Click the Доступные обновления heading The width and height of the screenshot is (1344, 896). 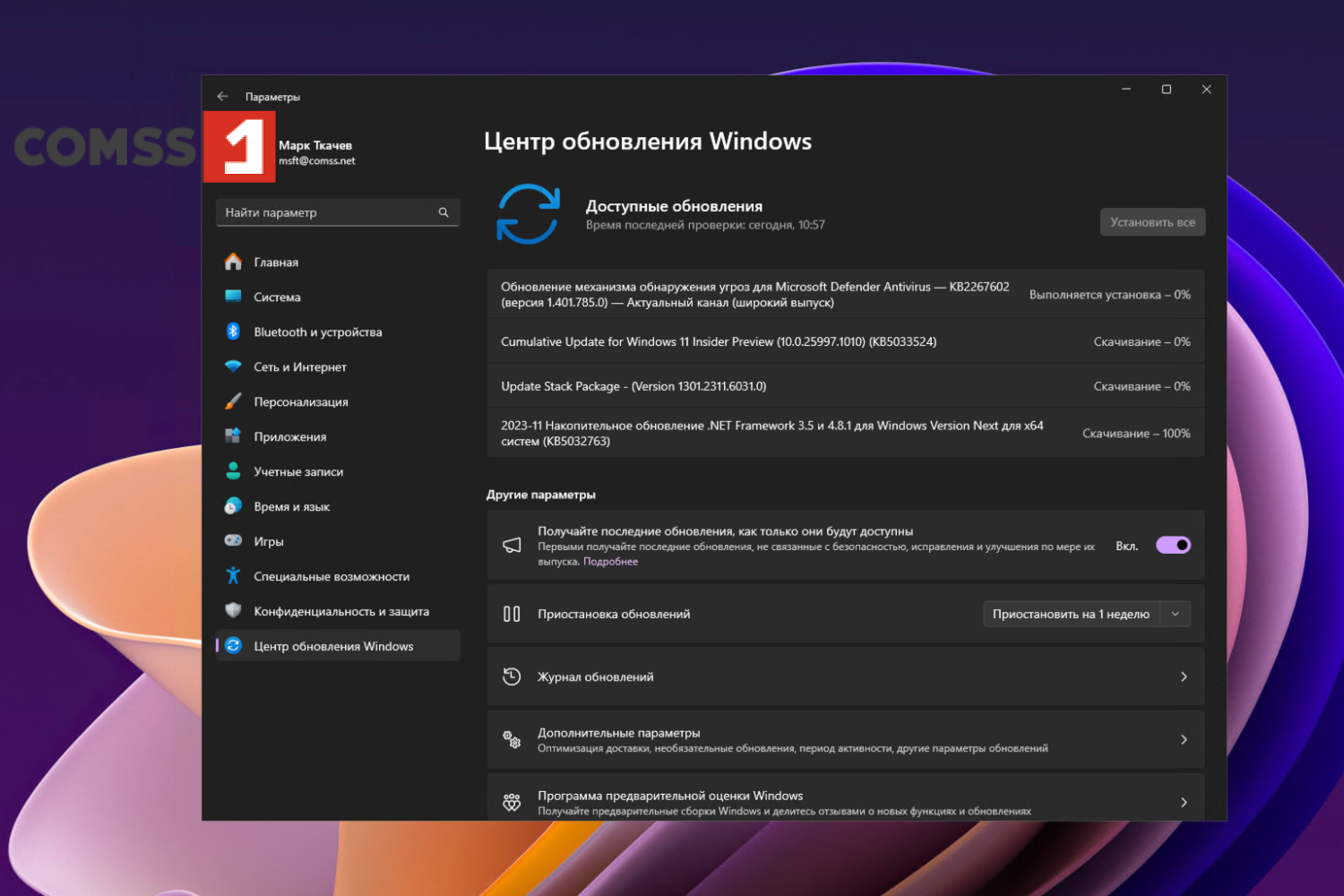pyautogui.click(x=674, y=206)
